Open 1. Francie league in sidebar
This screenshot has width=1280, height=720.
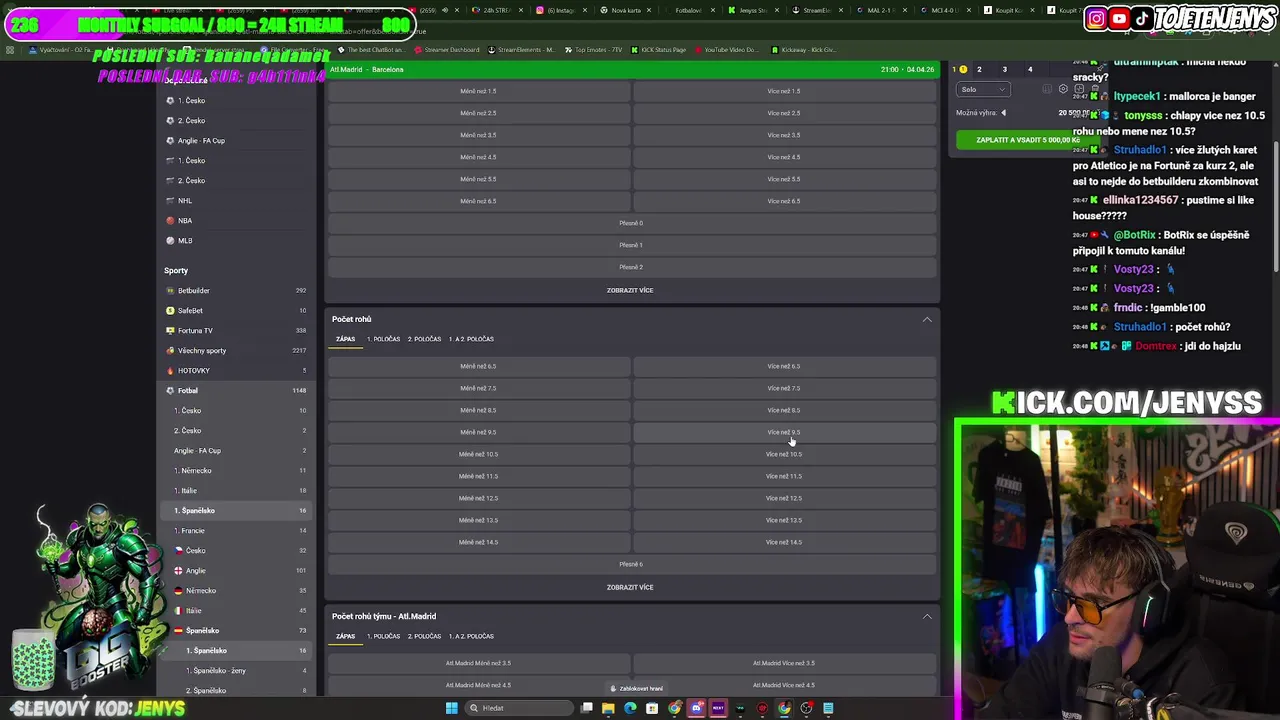pyautogui.click(x=236, y=530)
